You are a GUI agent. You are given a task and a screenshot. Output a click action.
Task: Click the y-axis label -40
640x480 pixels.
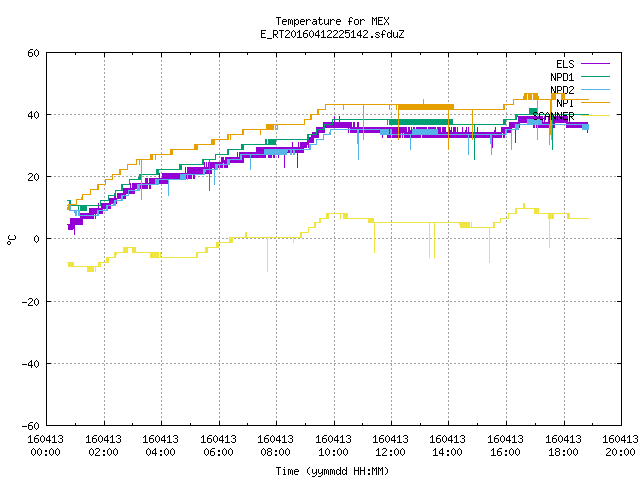pos(31,364)
